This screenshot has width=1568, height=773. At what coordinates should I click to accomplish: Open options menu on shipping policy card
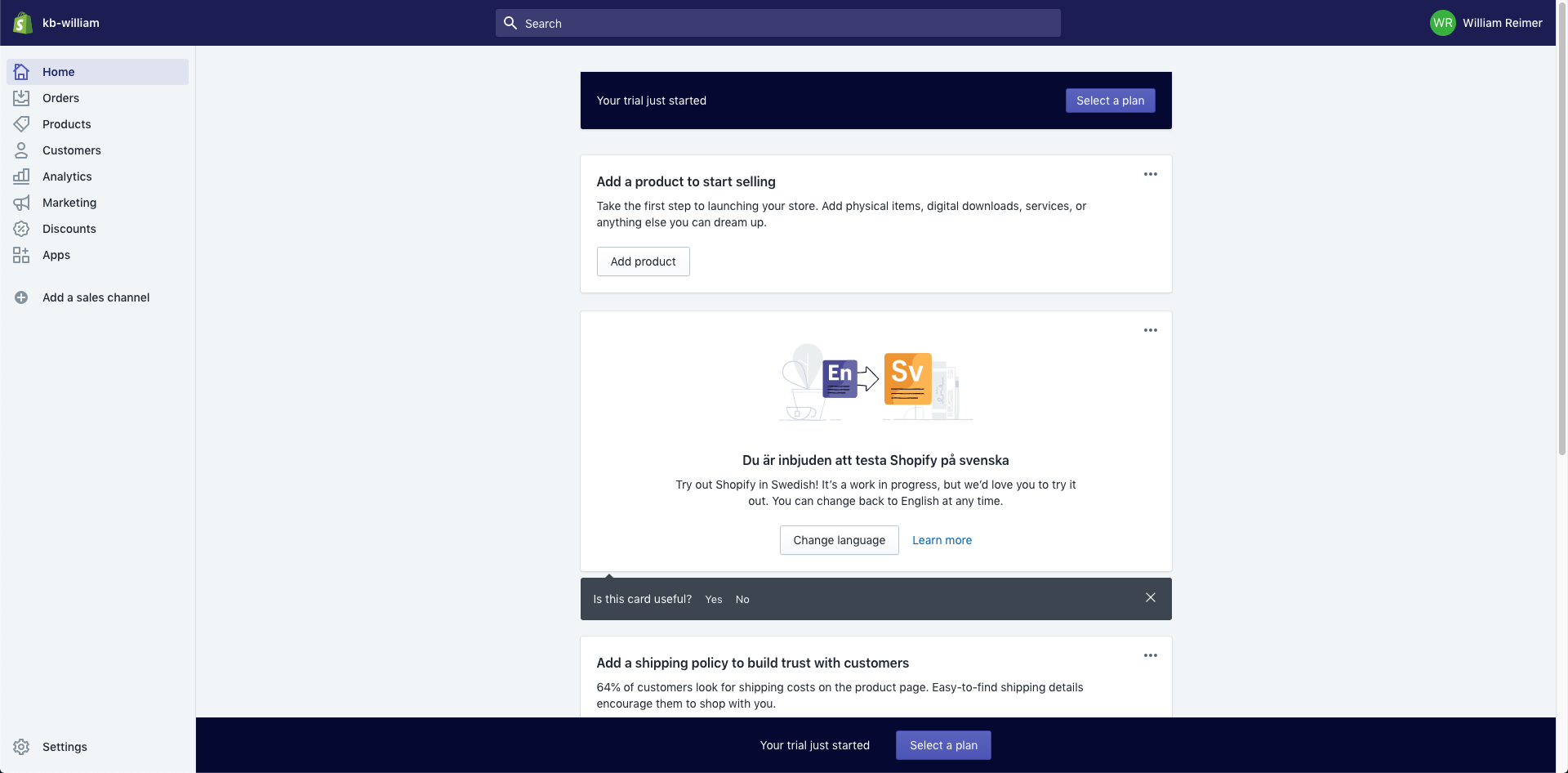click(x=1150, y=655)
